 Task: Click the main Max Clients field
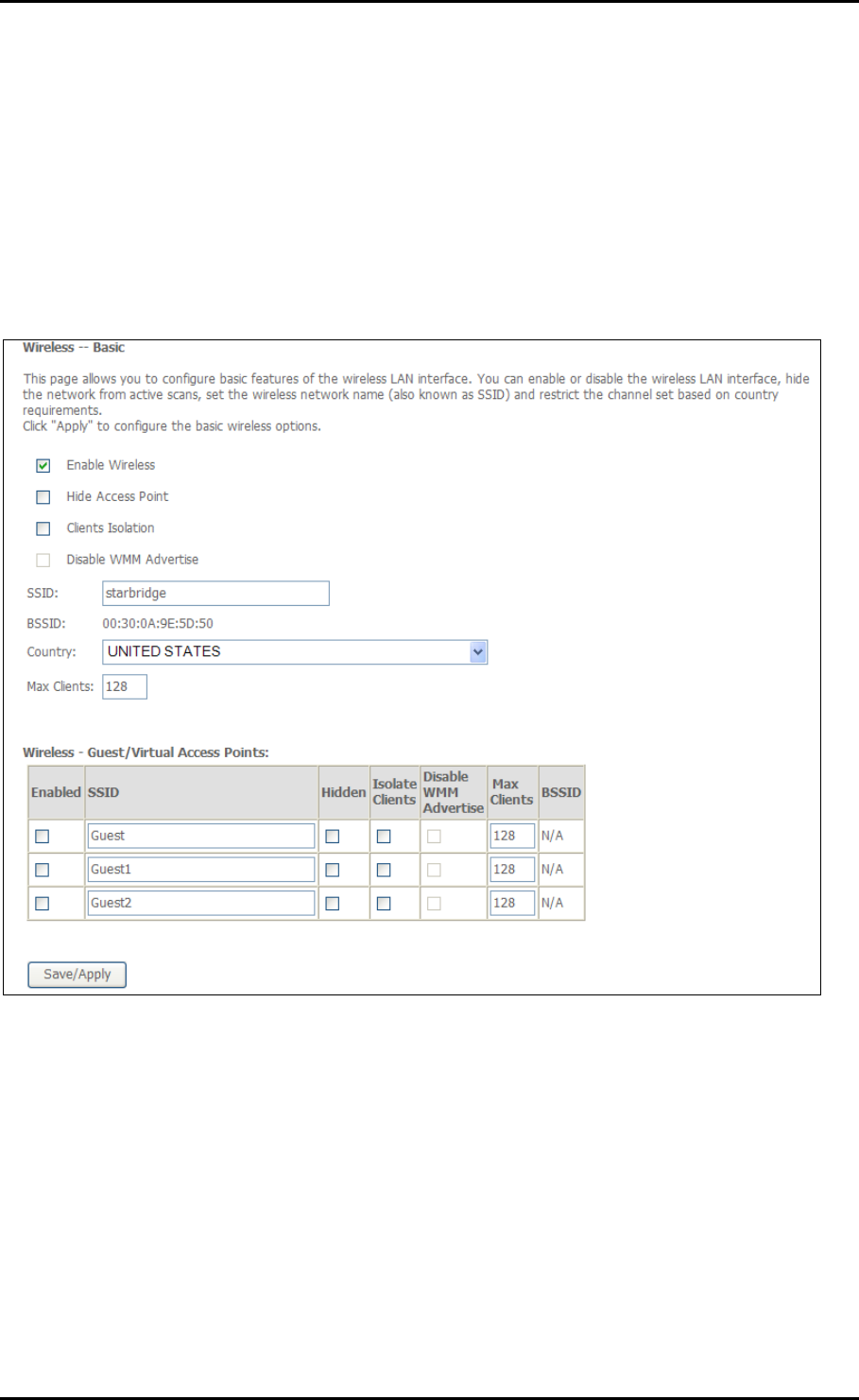click(125, 686)
